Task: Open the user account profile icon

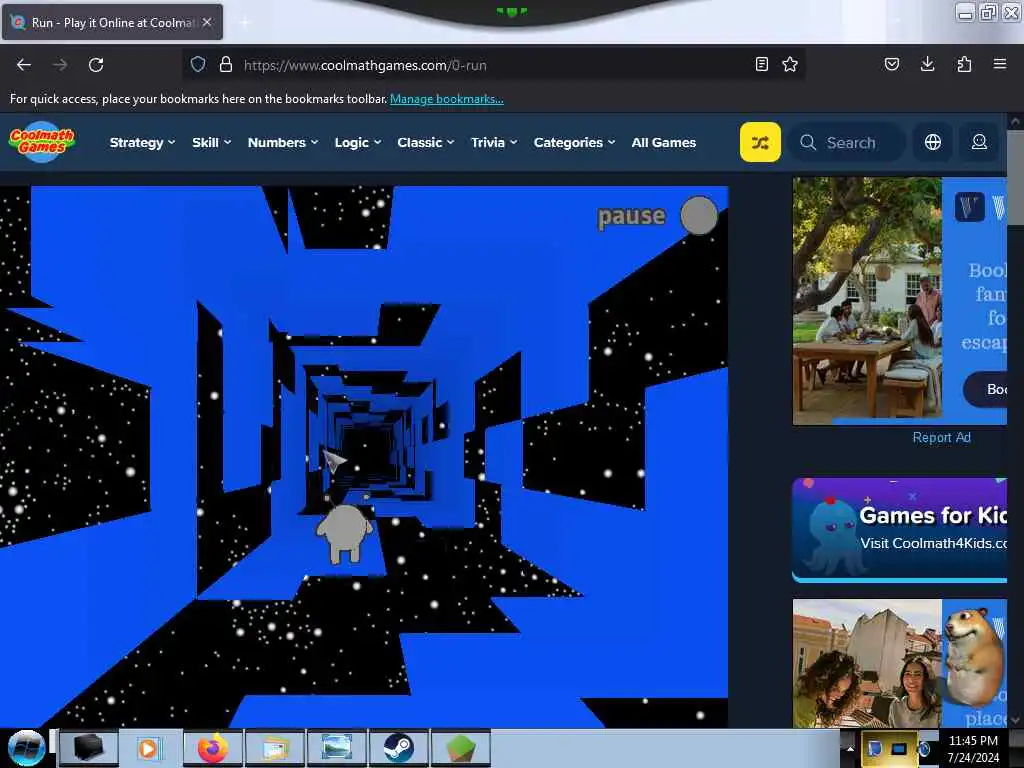Action: (979, 142)
